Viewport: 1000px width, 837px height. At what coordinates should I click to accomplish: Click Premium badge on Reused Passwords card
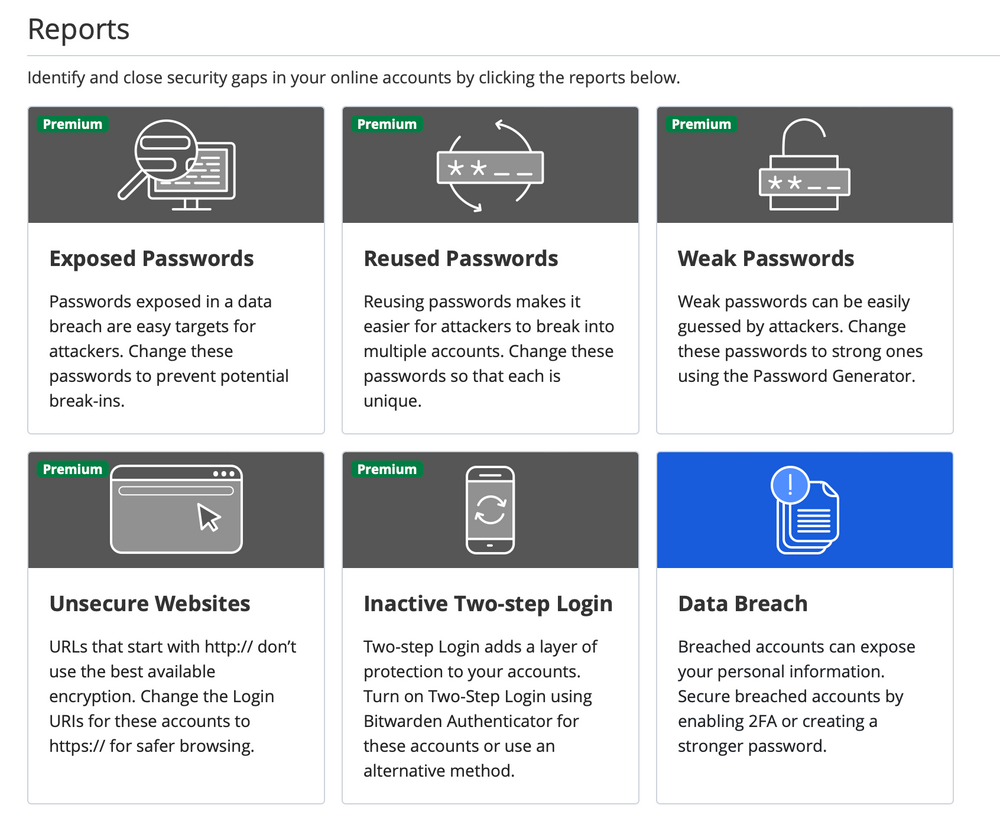click(x=387, y=124)
